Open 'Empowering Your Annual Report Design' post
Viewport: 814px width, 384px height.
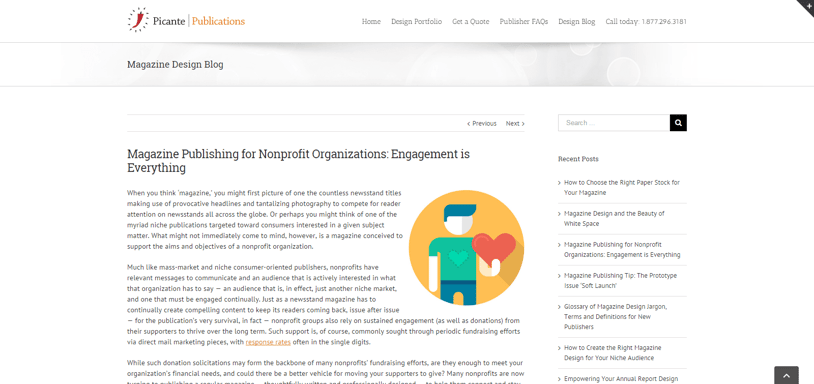621,379
